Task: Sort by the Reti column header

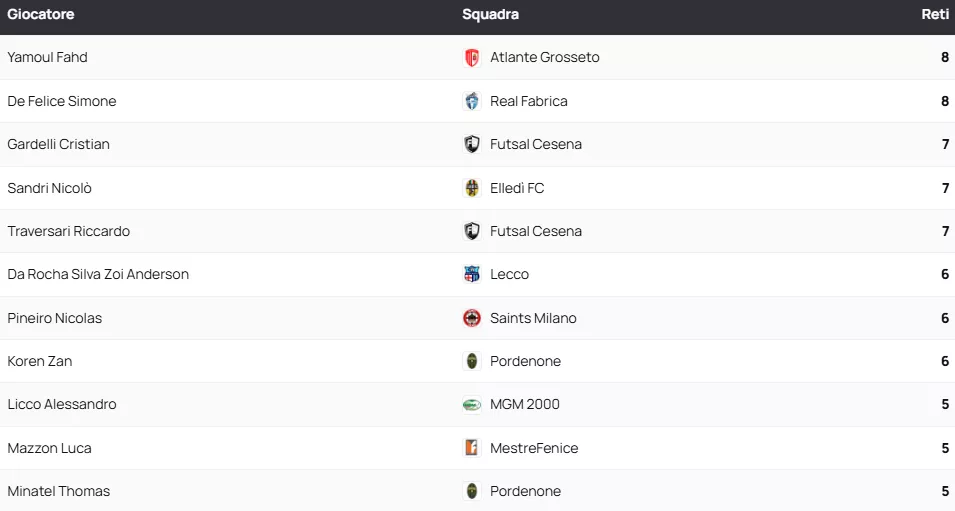Action: click(x=935, y=15)
